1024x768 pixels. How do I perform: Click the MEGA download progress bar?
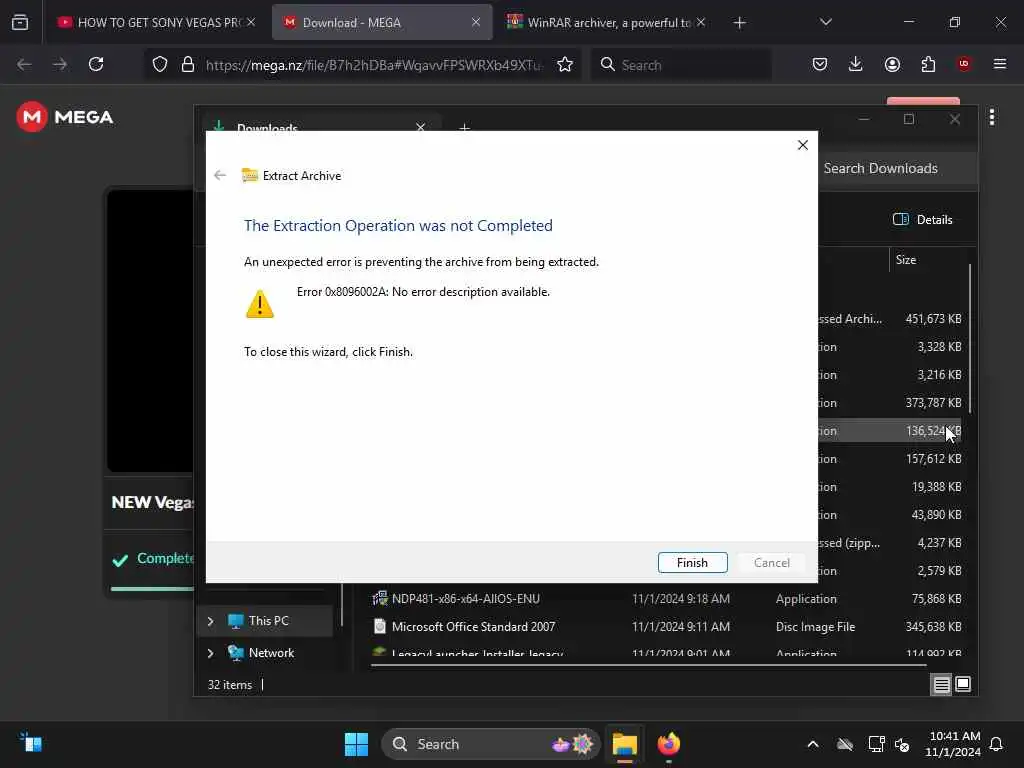pos(152,588)
